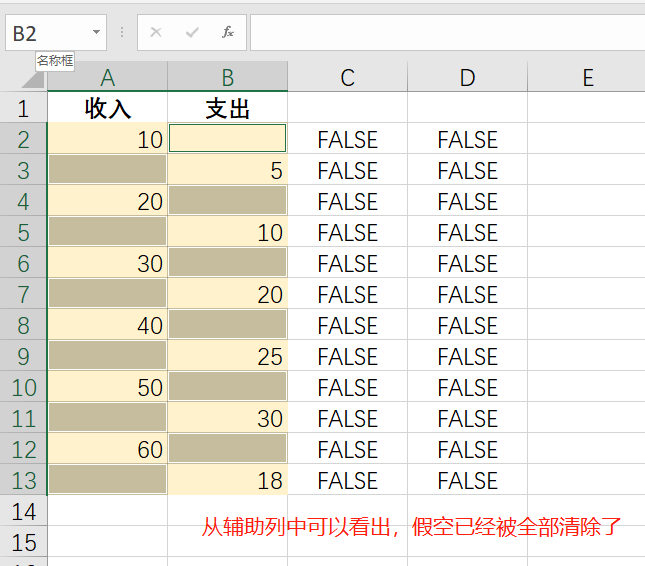This screenshot has height=566, width=645.
Task: Click the dark shaded cell A3
Action: click(107, 169)
